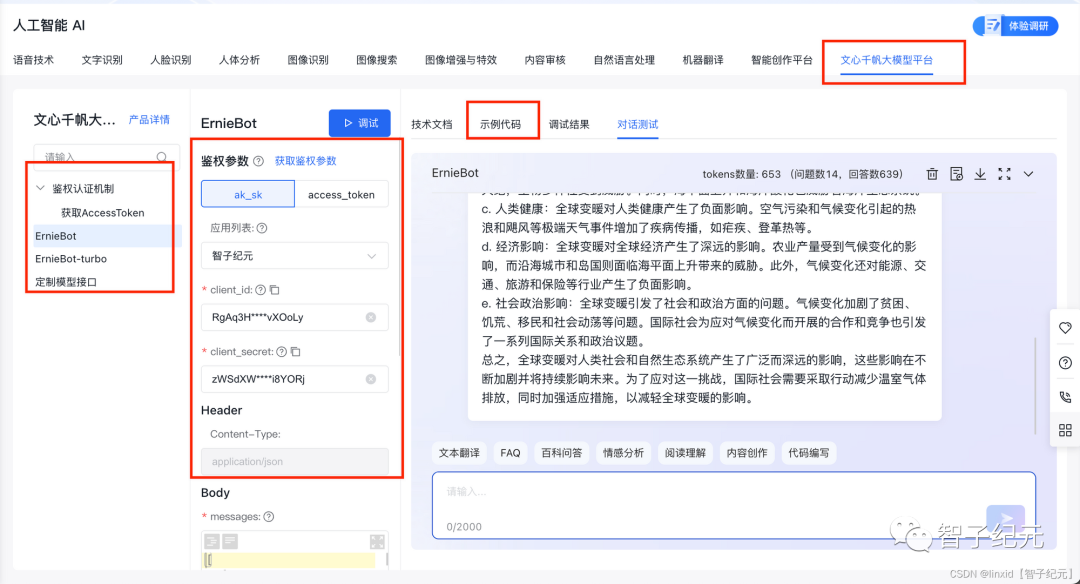Open the phone contact icon on right sidebar
Screen dimensions: 1080x584
click(1065, 396)
